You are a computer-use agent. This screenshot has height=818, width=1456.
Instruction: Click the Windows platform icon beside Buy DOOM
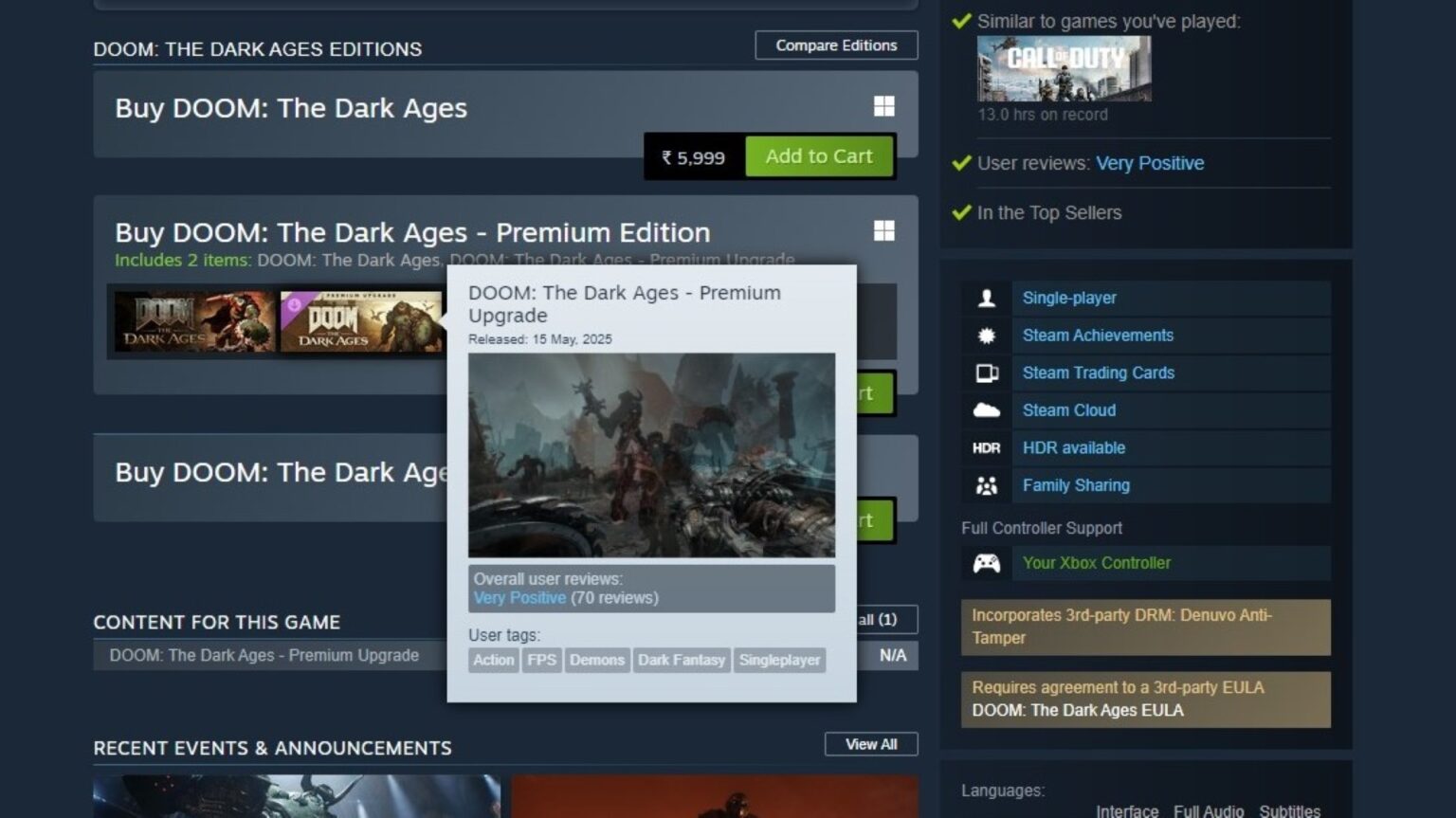pyautogui.click(x=883, y=107)
